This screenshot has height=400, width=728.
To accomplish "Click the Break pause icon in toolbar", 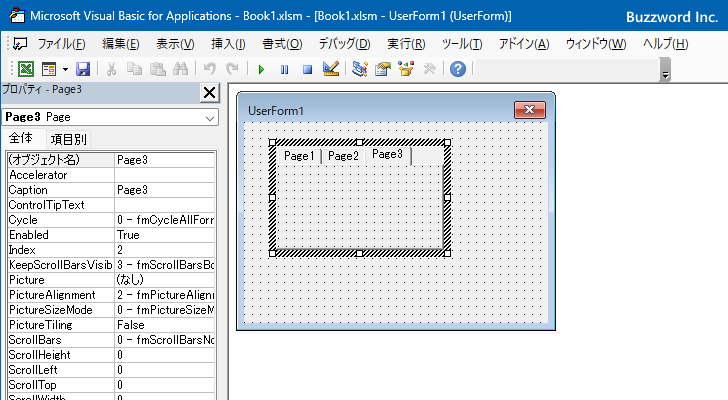I will [285, 69].
